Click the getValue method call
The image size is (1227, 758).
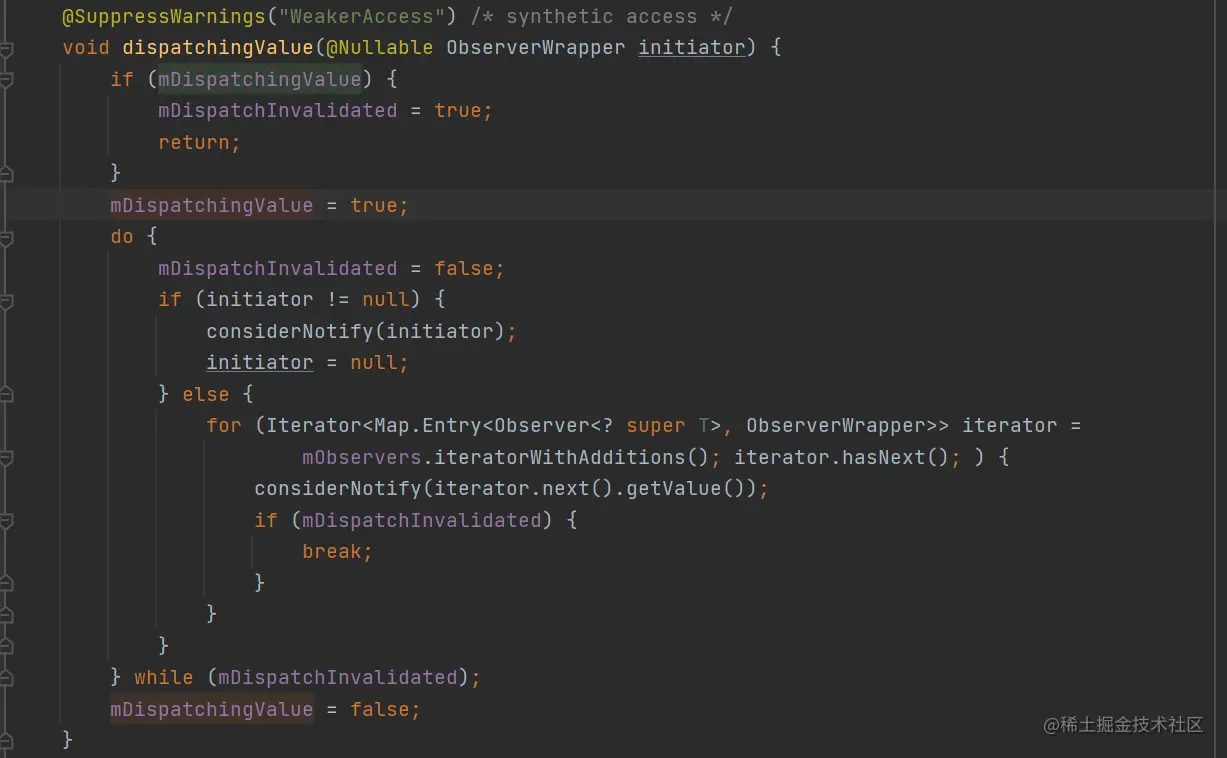tap(674, 488)
